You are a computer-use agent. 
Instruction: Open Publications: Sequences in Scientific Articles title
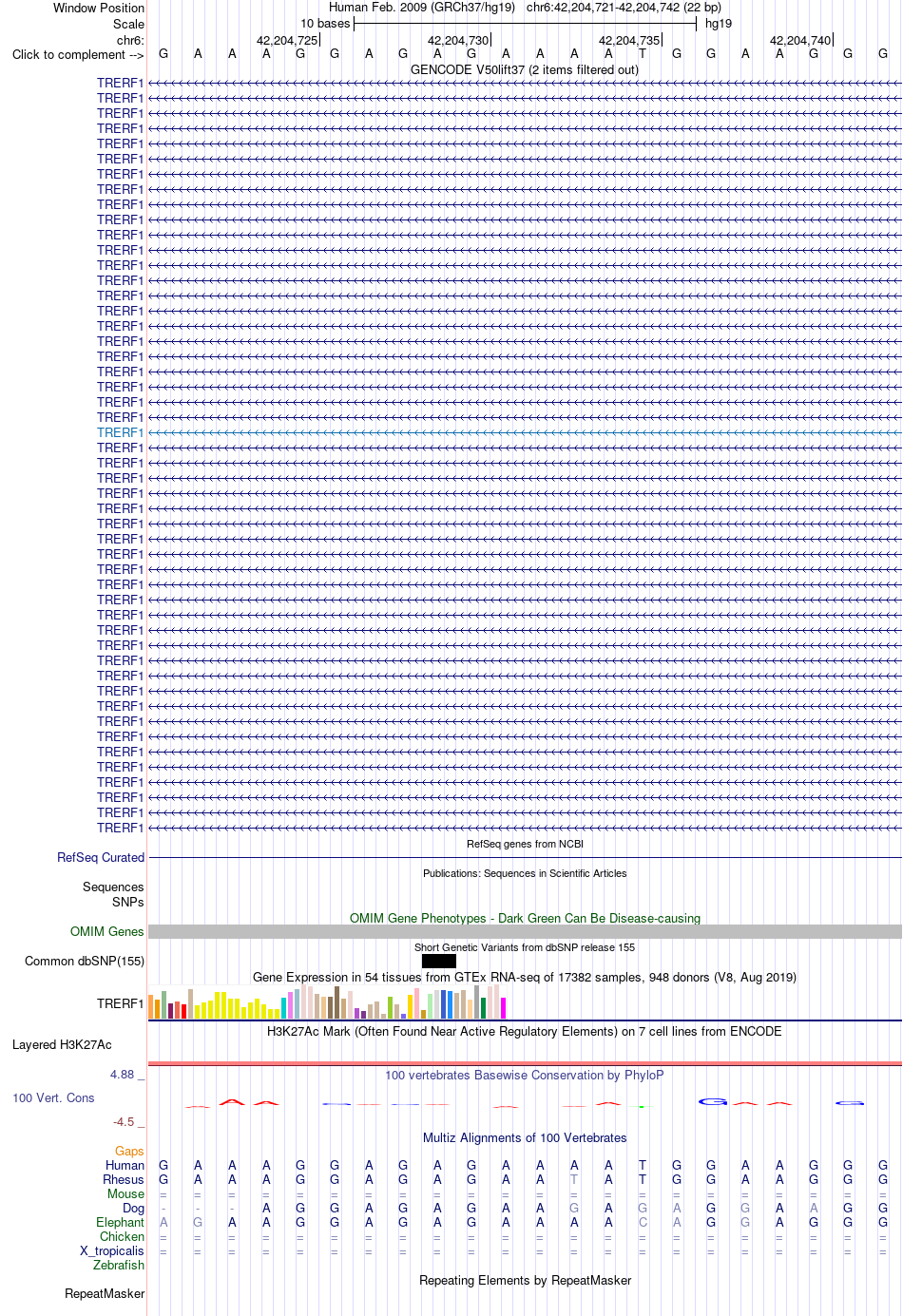click(525, 873)
